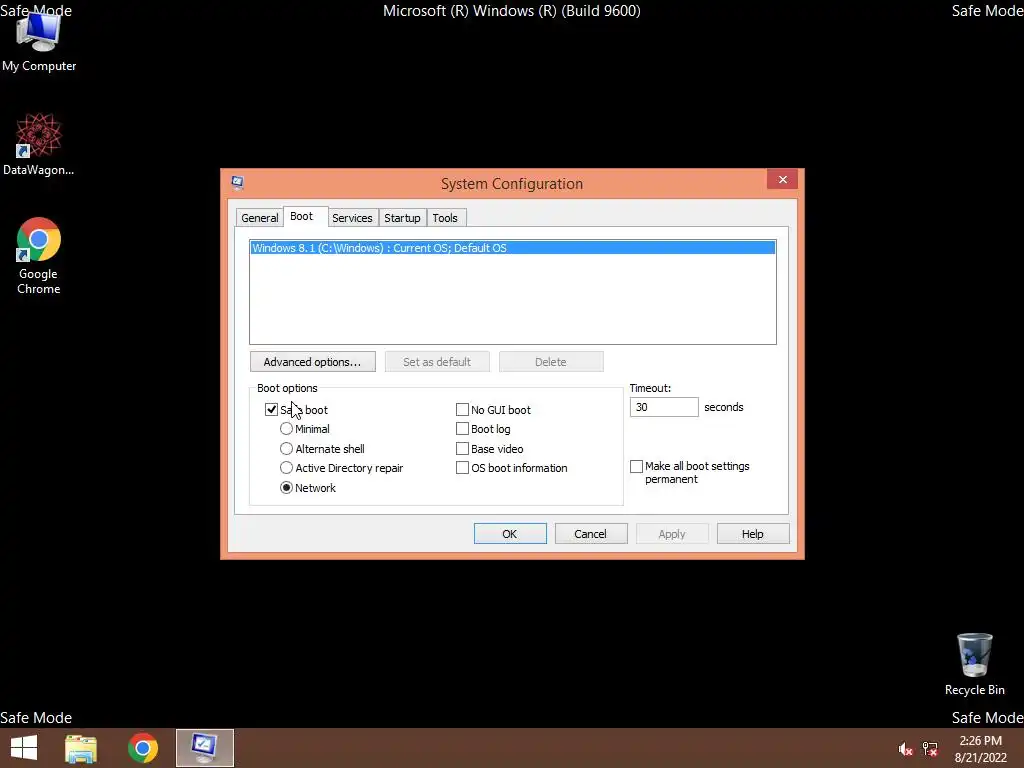This screenshot has height=768, width=1024.
Task: Select the Alternate shell option
Action: click(x=286, y=449)
